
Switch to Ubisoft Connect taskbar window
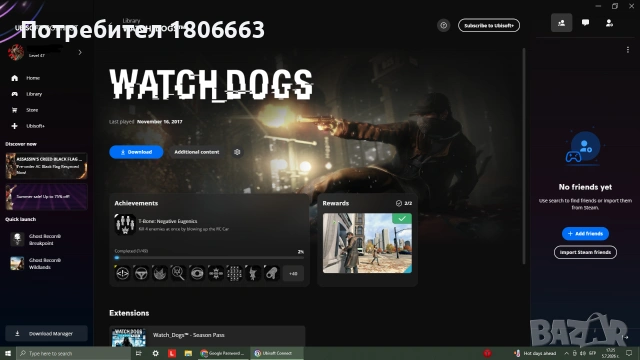click(277, 353)
